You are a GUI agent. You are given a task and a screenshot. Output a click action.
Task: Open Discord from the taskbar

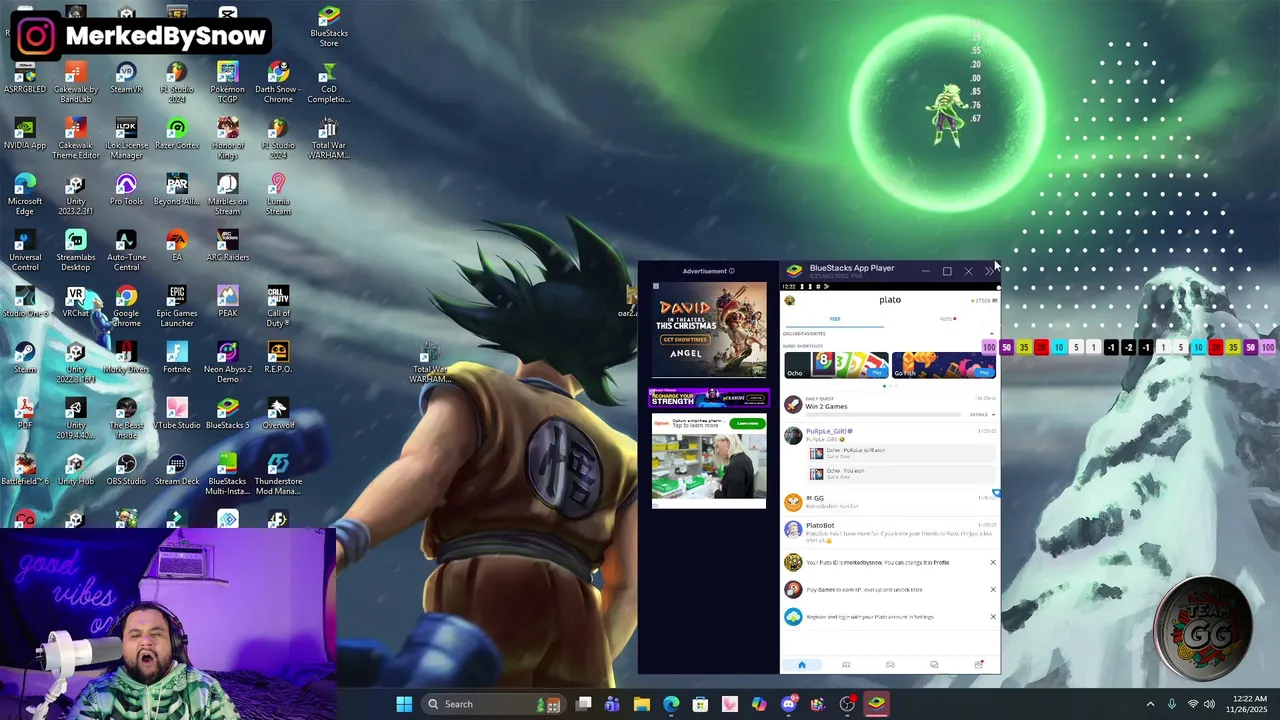(788, 704)
